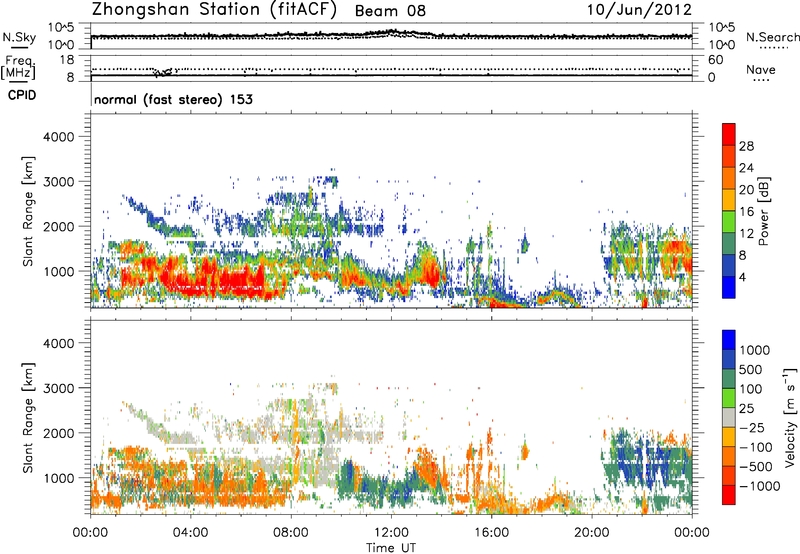The height and width of the screenshot is (554, 800).
Task: Click 'normal (fast stereo) 153' text
Action: [x=173, y=99]
